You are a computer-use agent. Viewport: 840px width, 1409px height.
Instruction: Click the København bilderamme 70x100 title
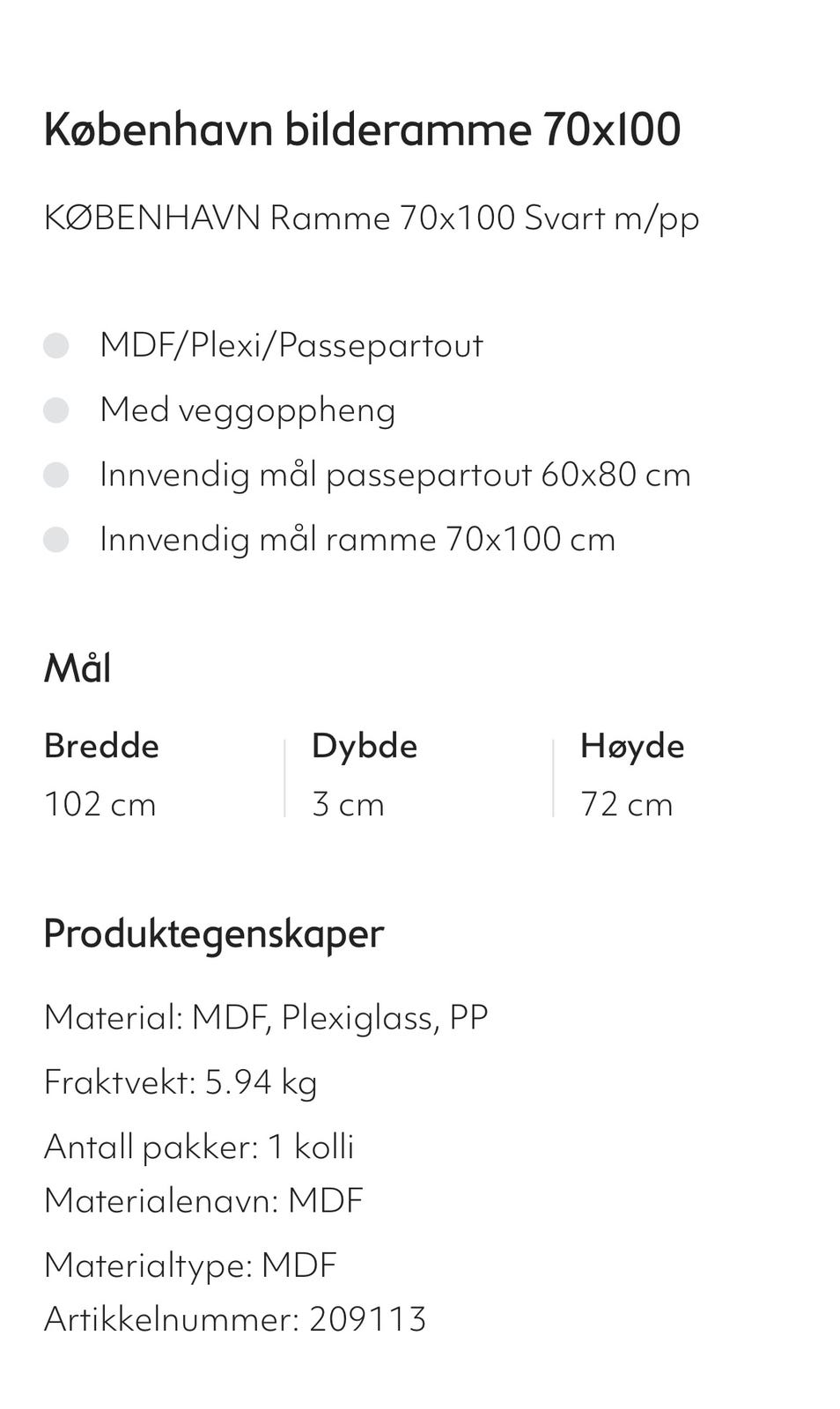tap(362, 129)
